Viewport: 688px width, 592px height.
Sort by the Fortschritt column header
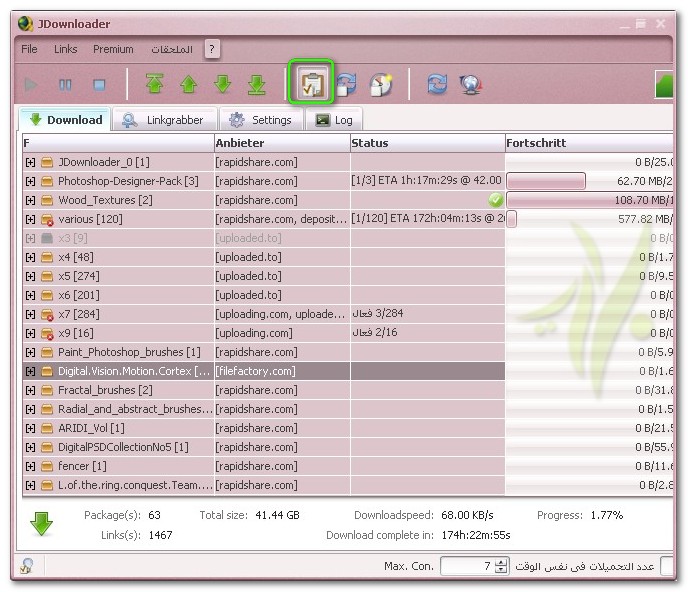[x=589, y=143]
